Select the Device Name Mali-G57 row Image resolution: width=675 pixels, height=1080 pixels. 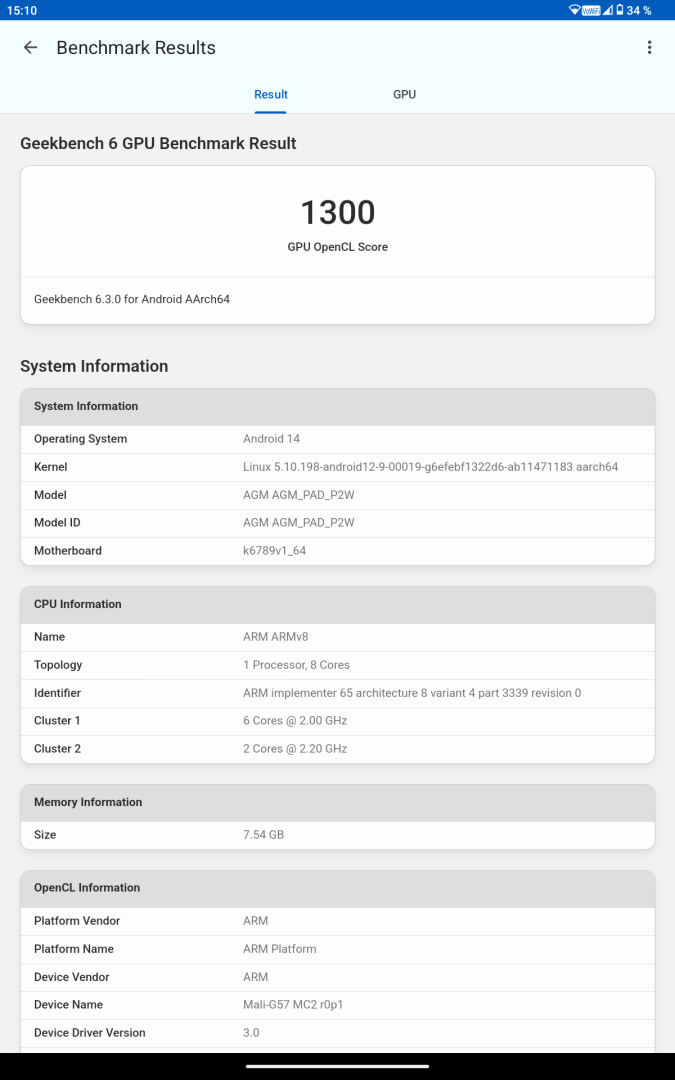338,1004
